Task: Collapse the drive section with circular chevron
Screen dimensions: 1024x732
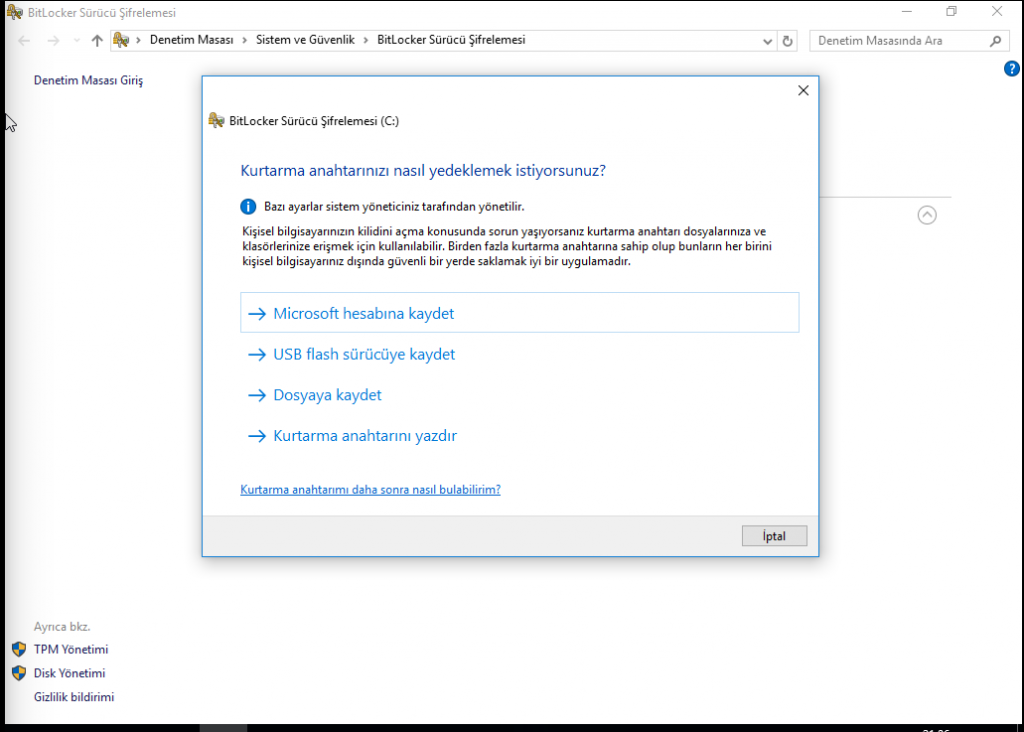Action: (x=927, y=214)
